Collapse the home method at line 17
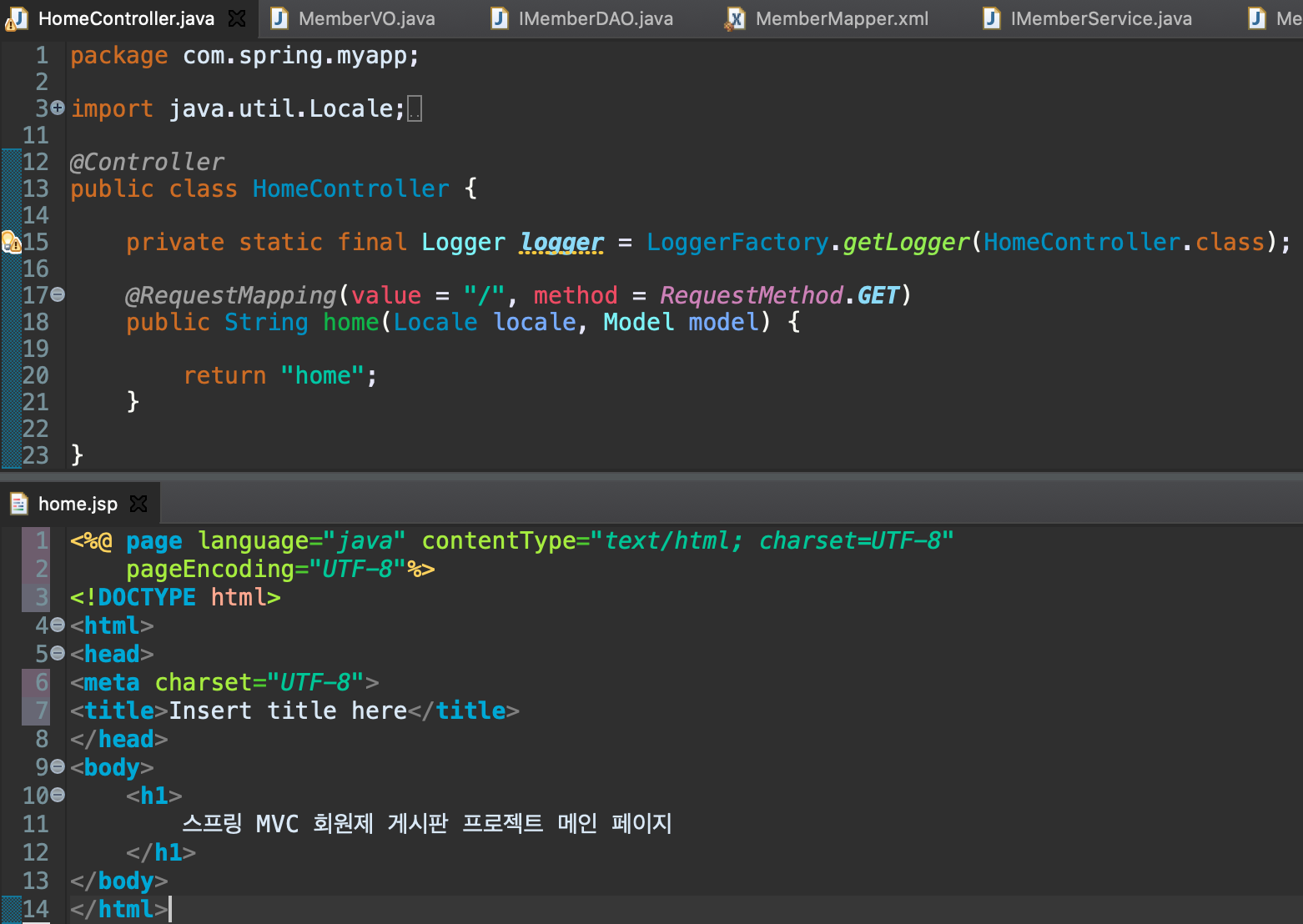The width and height of the screenshot is (1303, 924). (57, 294)
